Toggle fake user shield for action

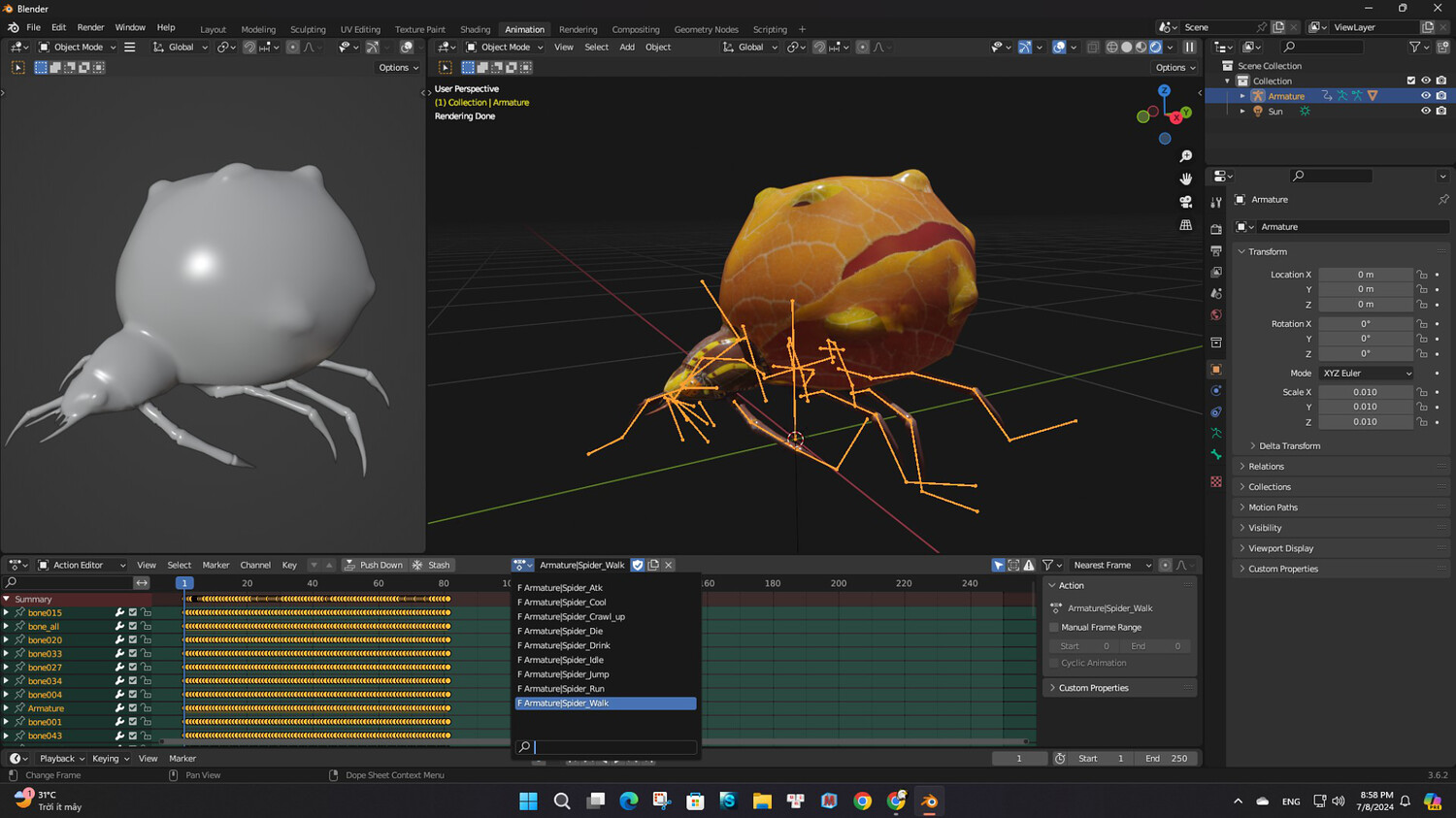pos(638,565)
